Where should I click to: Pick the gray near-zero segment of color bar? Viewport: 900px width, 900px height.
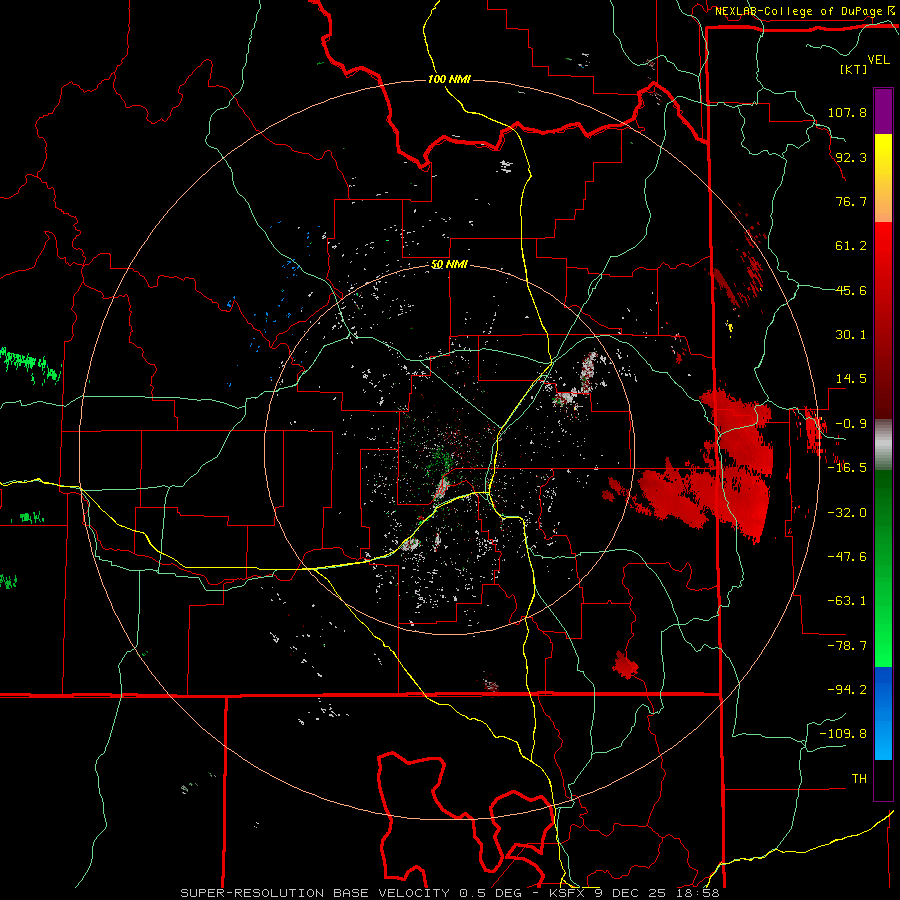coord(883,445)
